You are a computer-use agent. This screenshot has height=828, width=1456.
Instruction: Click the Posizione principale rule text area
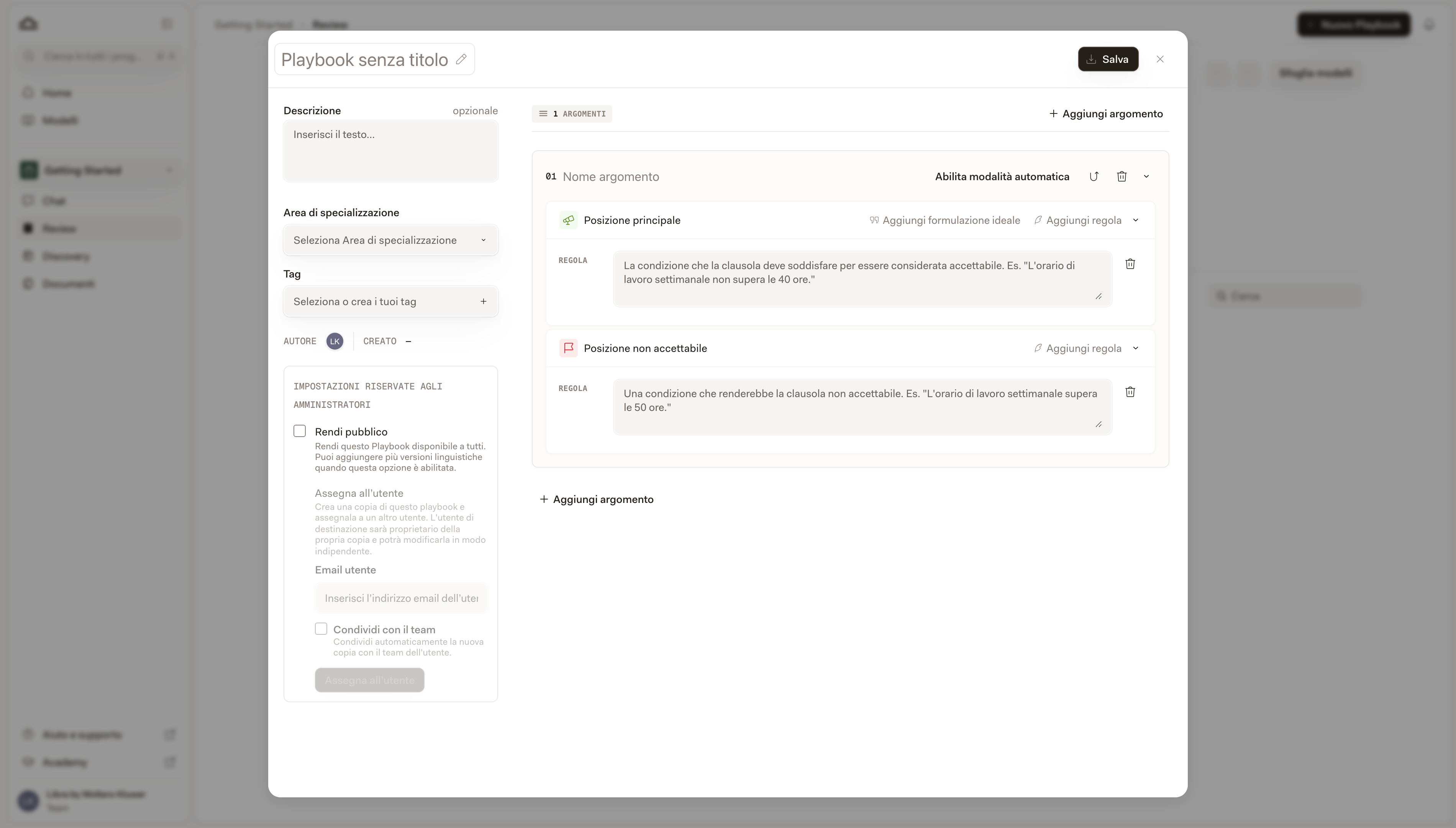tap(862, 279)
